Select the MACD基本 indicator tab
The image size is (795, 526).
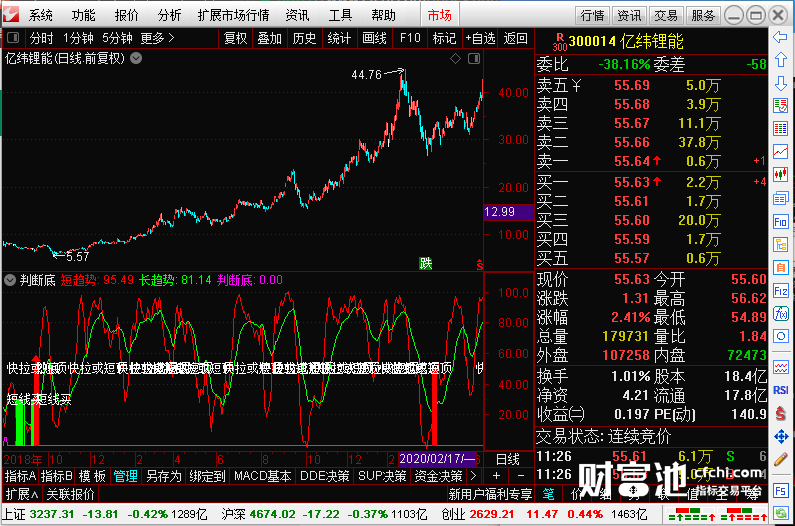pos(263,476)
